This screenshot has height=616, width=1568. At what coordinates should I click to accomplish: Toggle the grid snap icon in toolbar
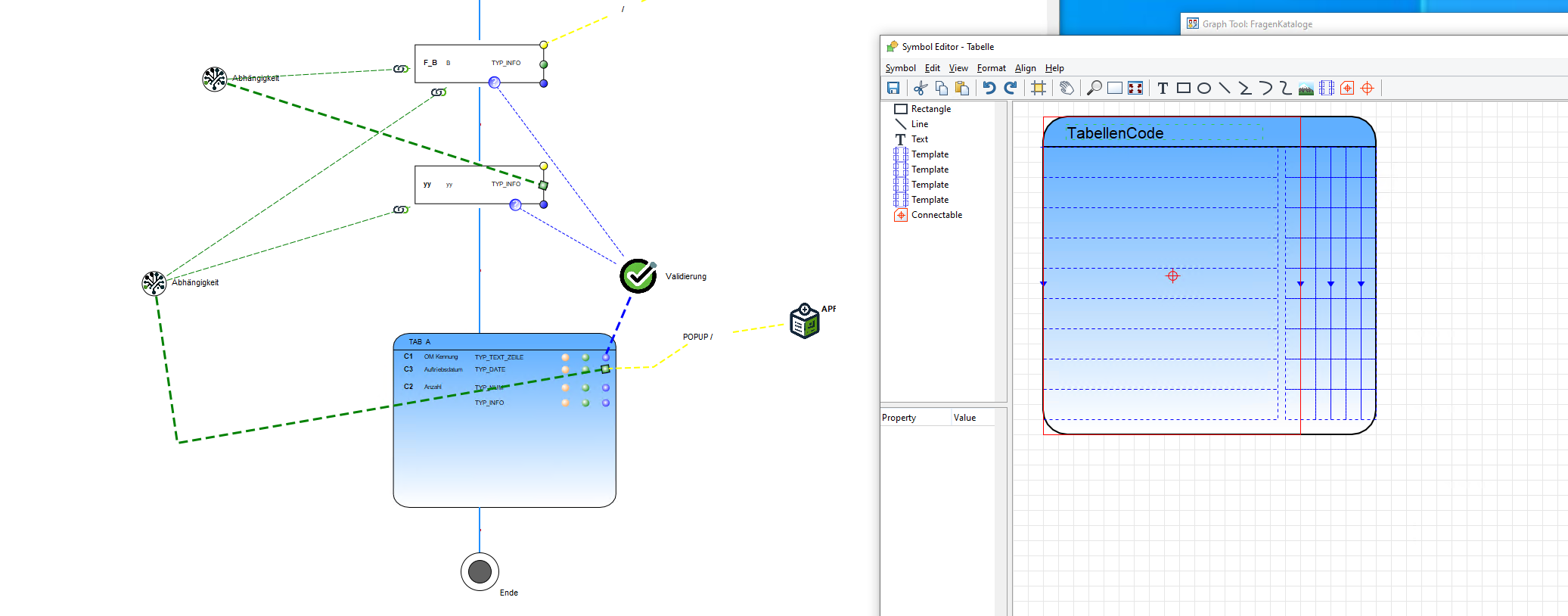[1039, 89]
